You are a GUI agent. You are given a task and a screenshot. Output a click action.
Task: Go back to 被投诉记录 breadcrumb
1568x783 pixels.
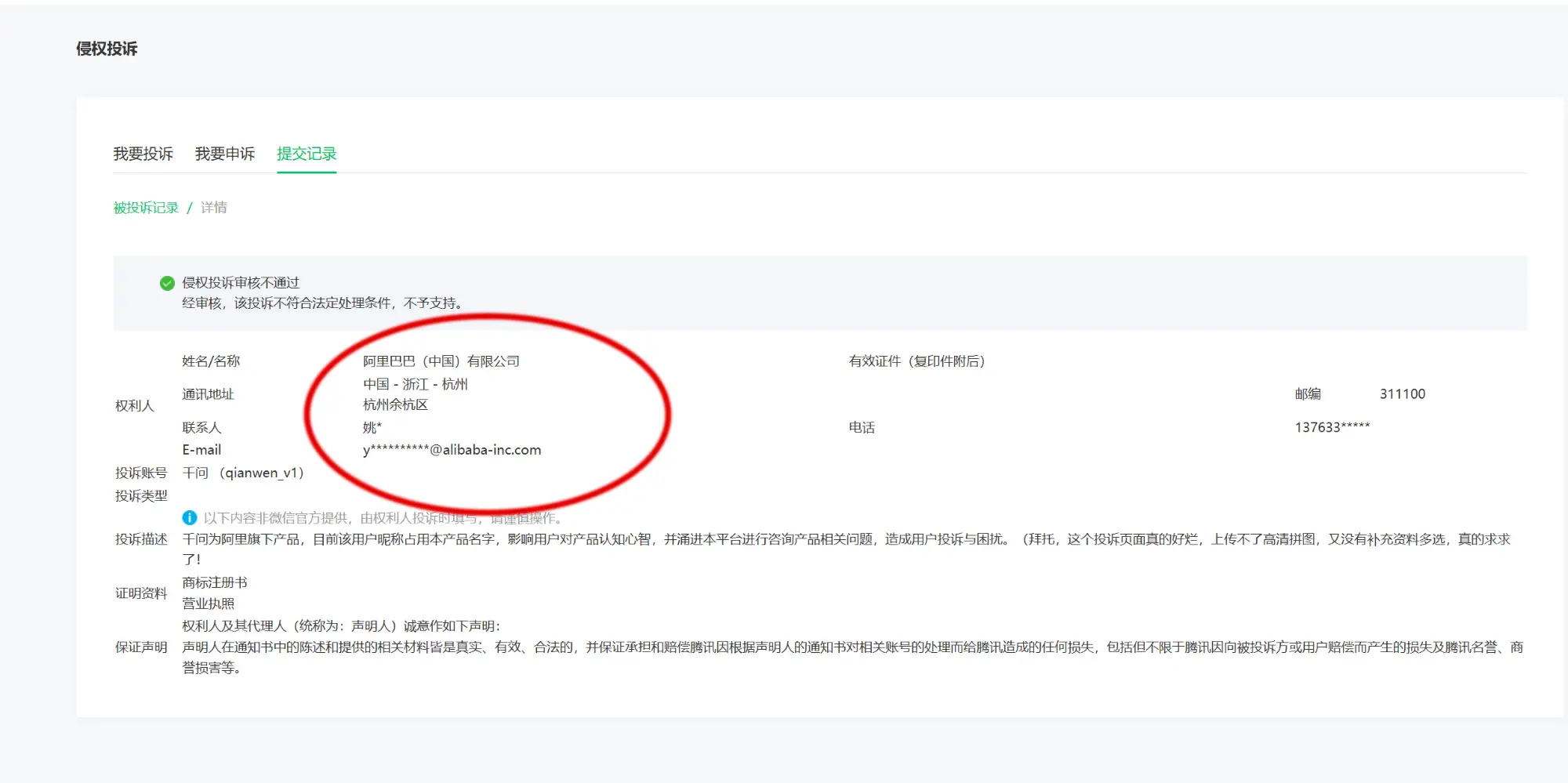click(146, 208)
